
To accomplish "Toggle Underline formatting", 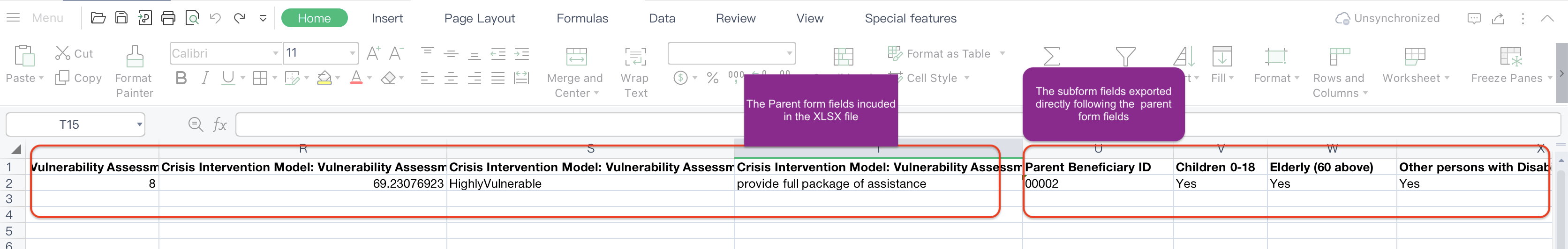I will pyautogui.click(x=228, y=78).
